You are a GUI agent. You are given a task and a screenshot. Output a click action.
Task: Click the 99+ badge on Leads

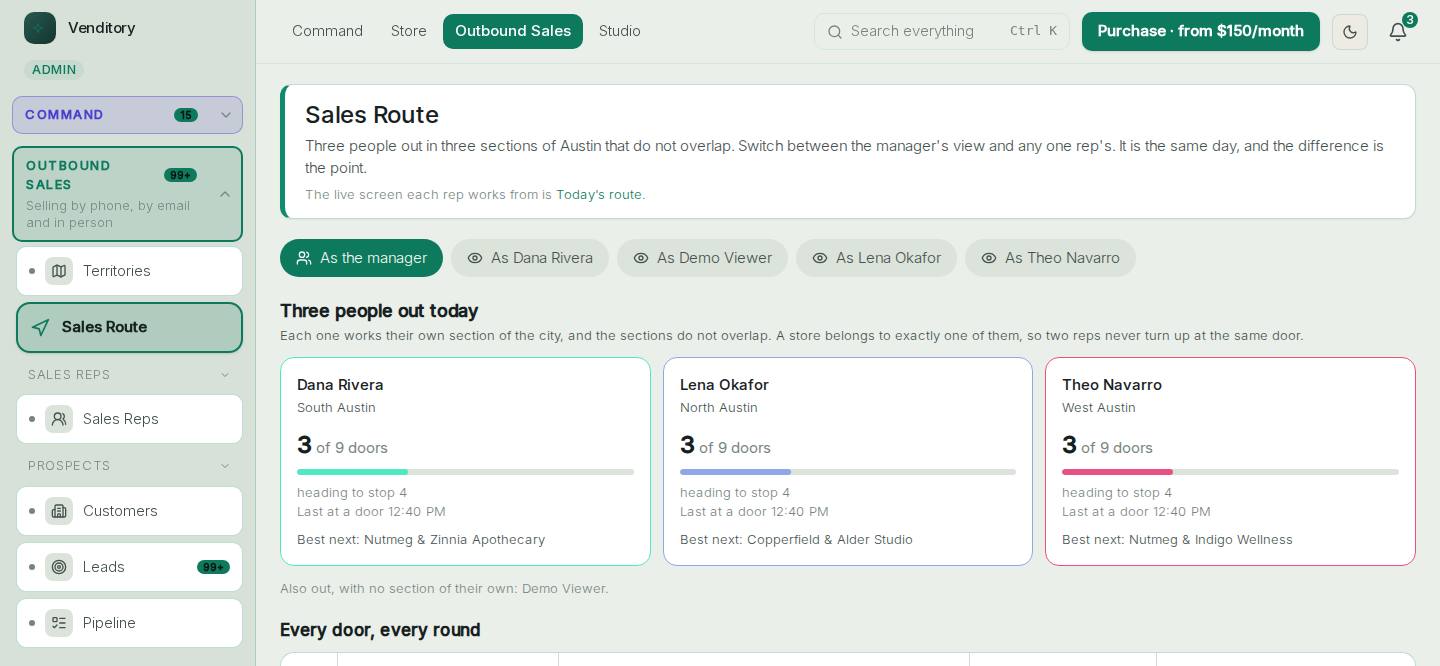(x=213, y=567)
